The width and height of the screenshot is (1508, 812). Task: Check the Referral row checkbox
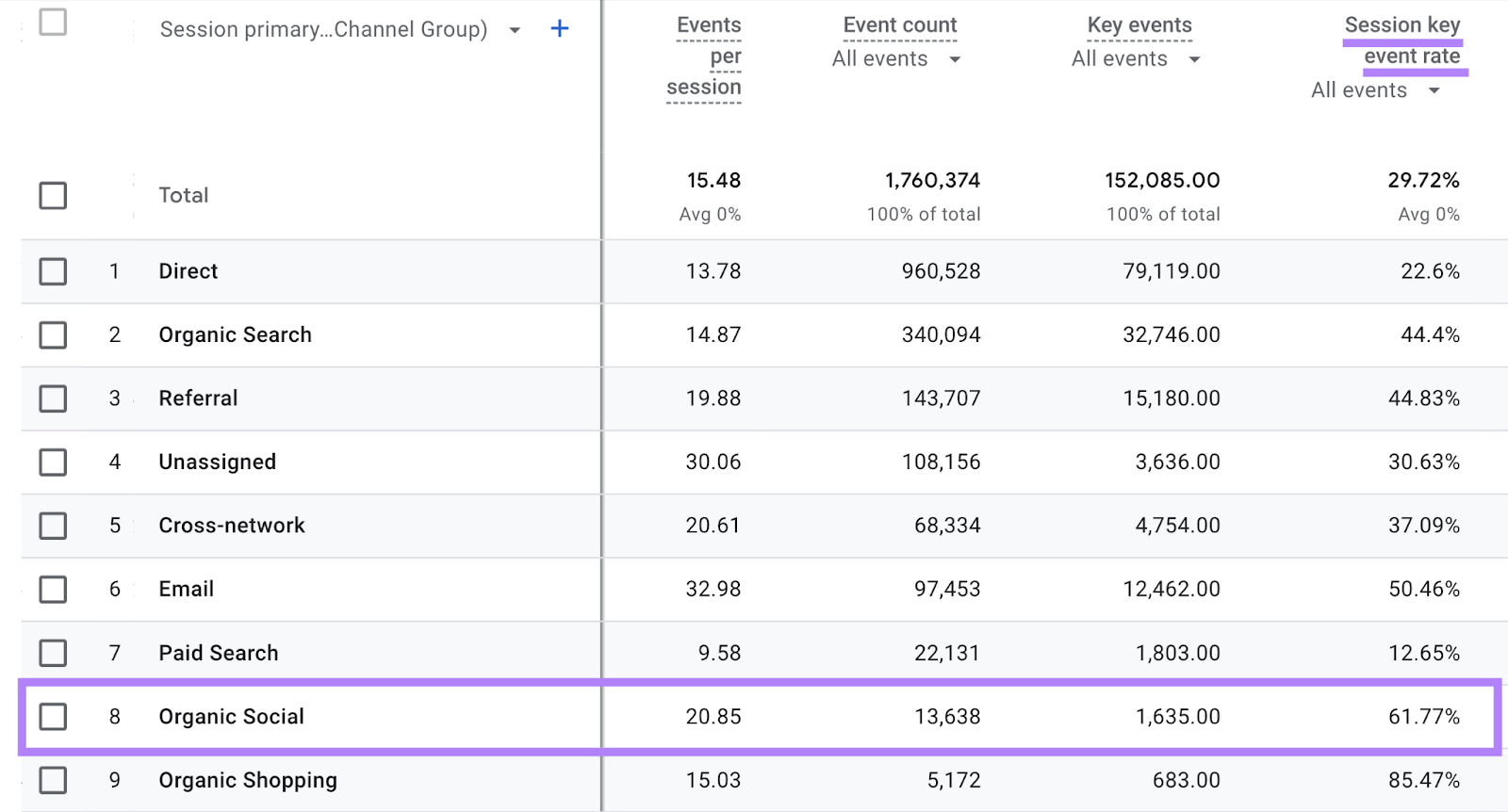pyautogui.click(x=53, y=398)
